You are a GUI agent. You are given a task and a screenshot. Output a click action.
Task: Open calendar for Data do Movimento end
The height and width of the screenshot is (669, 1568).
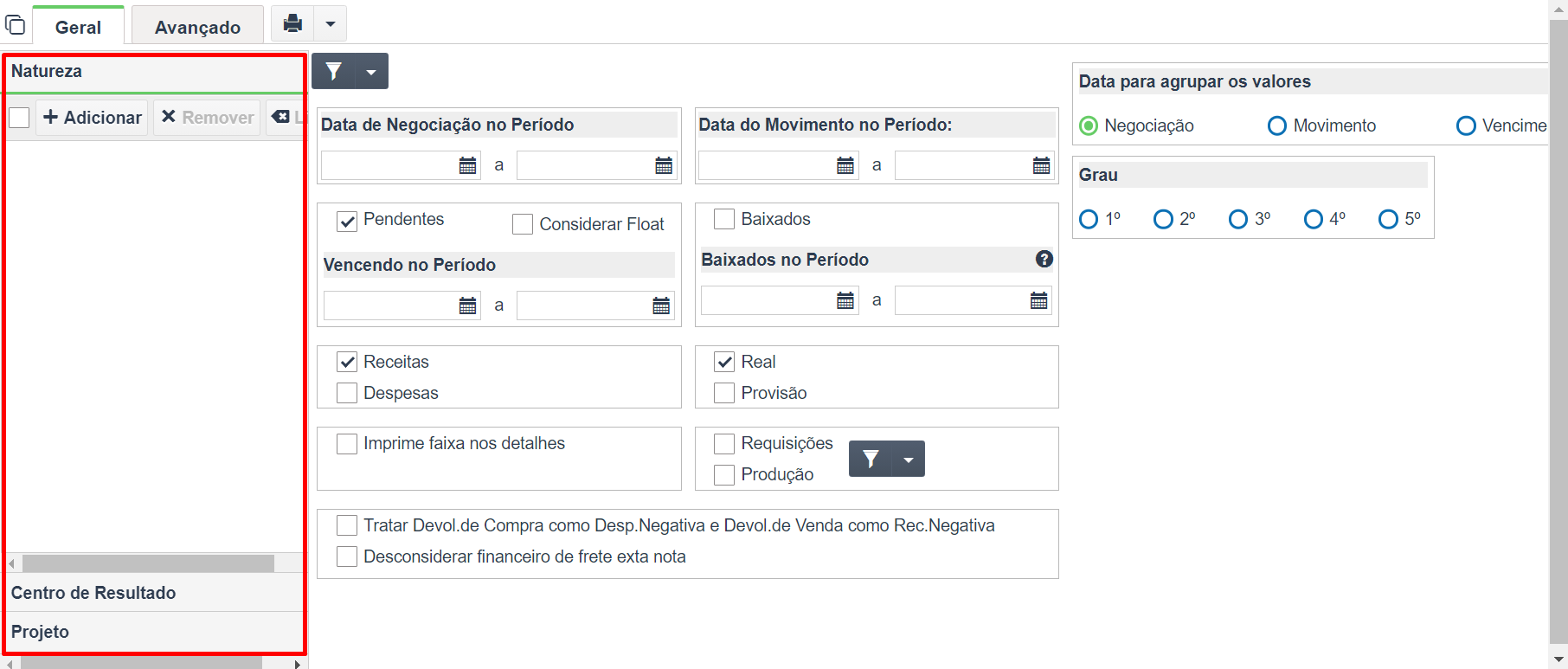[1041, 165]
